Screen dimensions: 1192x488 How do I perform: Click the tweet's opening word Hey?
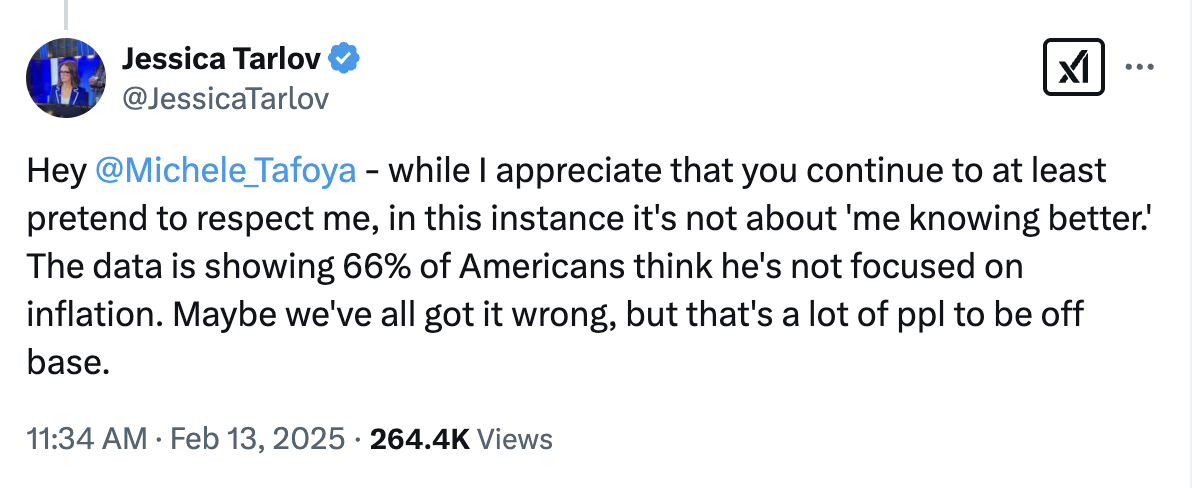[55, 171]
